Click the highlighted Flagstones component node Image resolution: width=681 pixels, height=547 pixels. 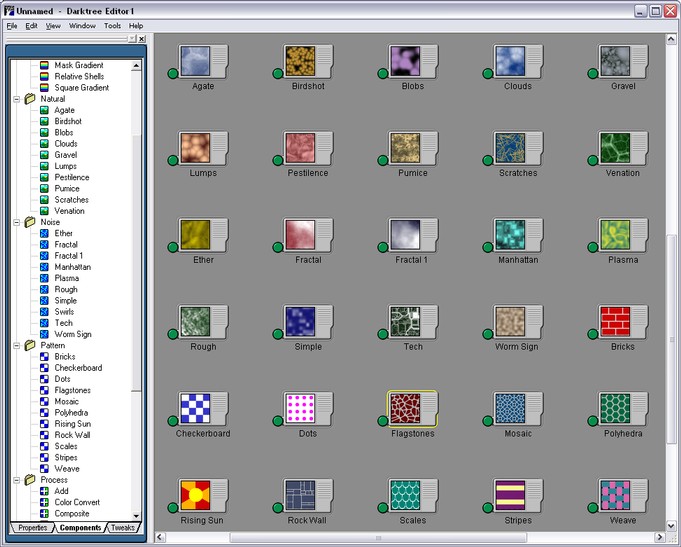413,409
